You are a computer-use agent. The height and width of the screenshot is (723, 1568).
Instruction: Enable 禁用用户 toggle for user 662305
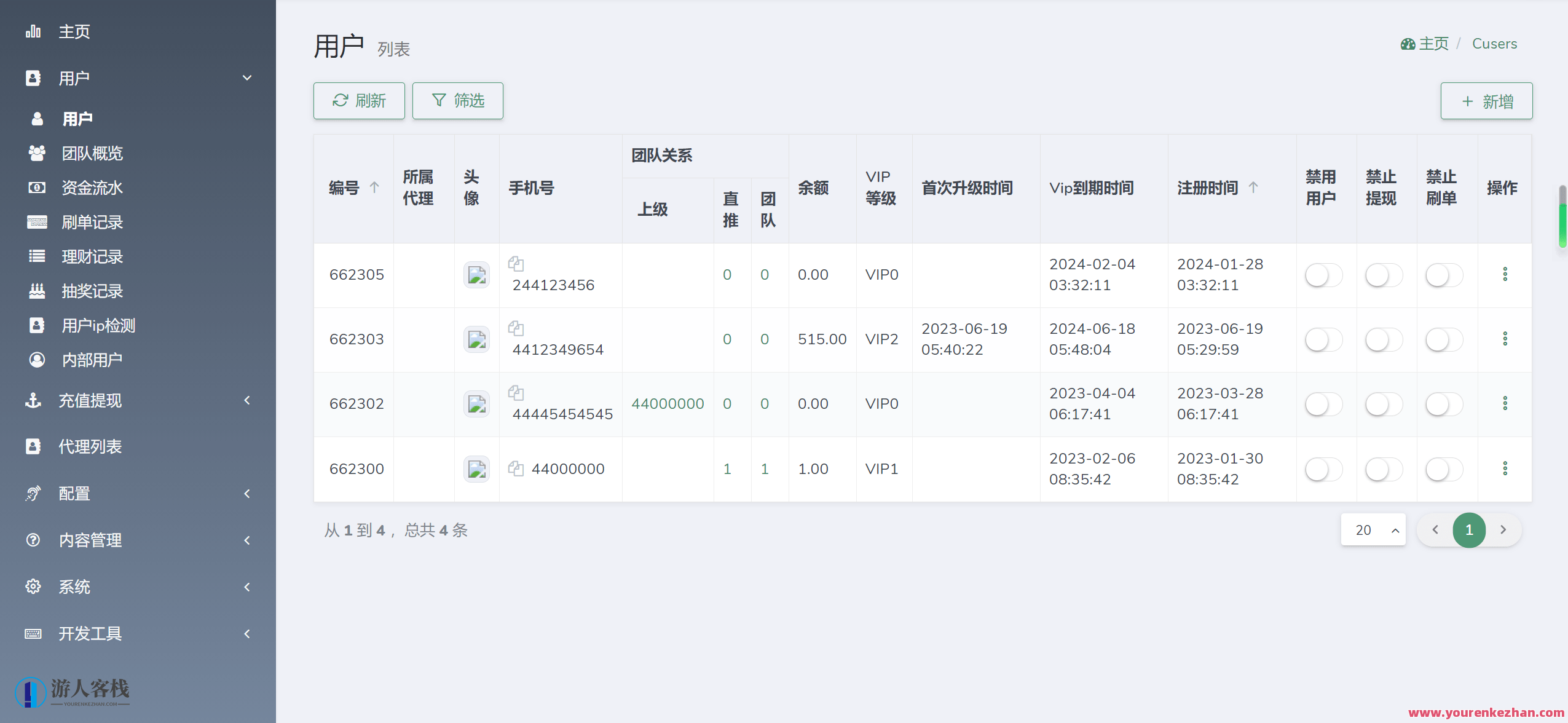[x=1323, y=275]
